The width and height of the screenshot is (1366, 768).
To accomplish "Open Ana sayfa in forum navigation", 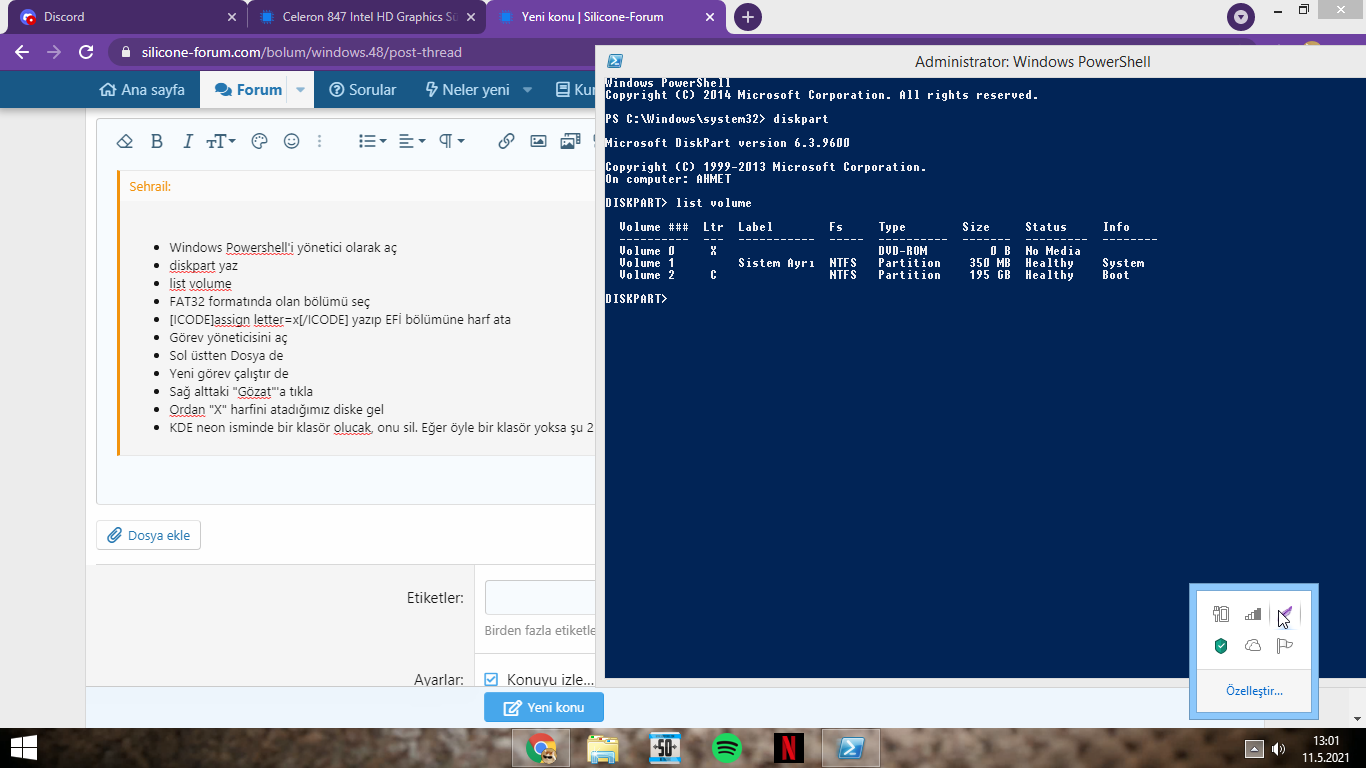I will (x=142, y=89).
